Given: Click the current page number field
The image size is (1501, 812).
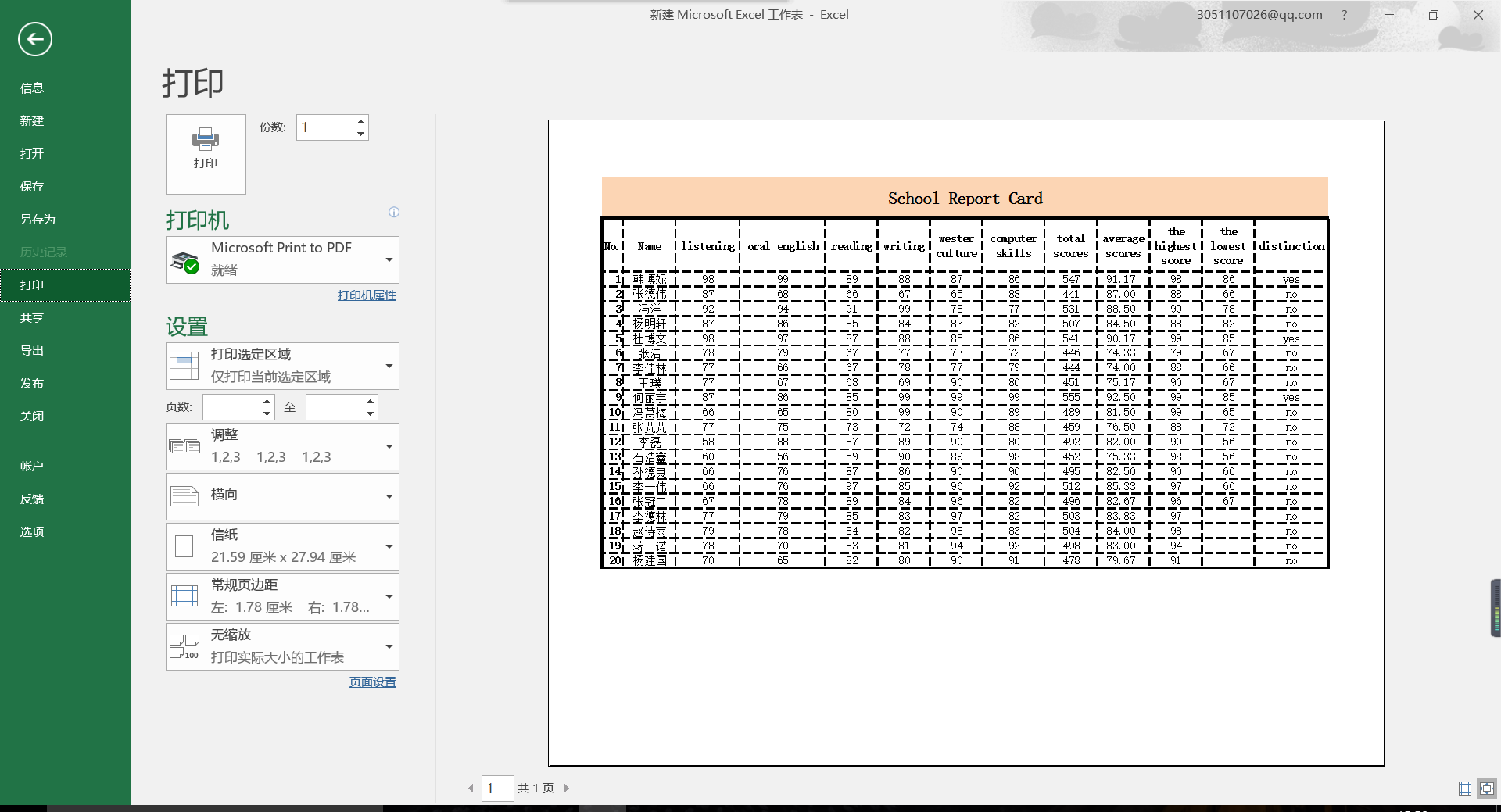Looking at the screenshot, I should 497,788.
